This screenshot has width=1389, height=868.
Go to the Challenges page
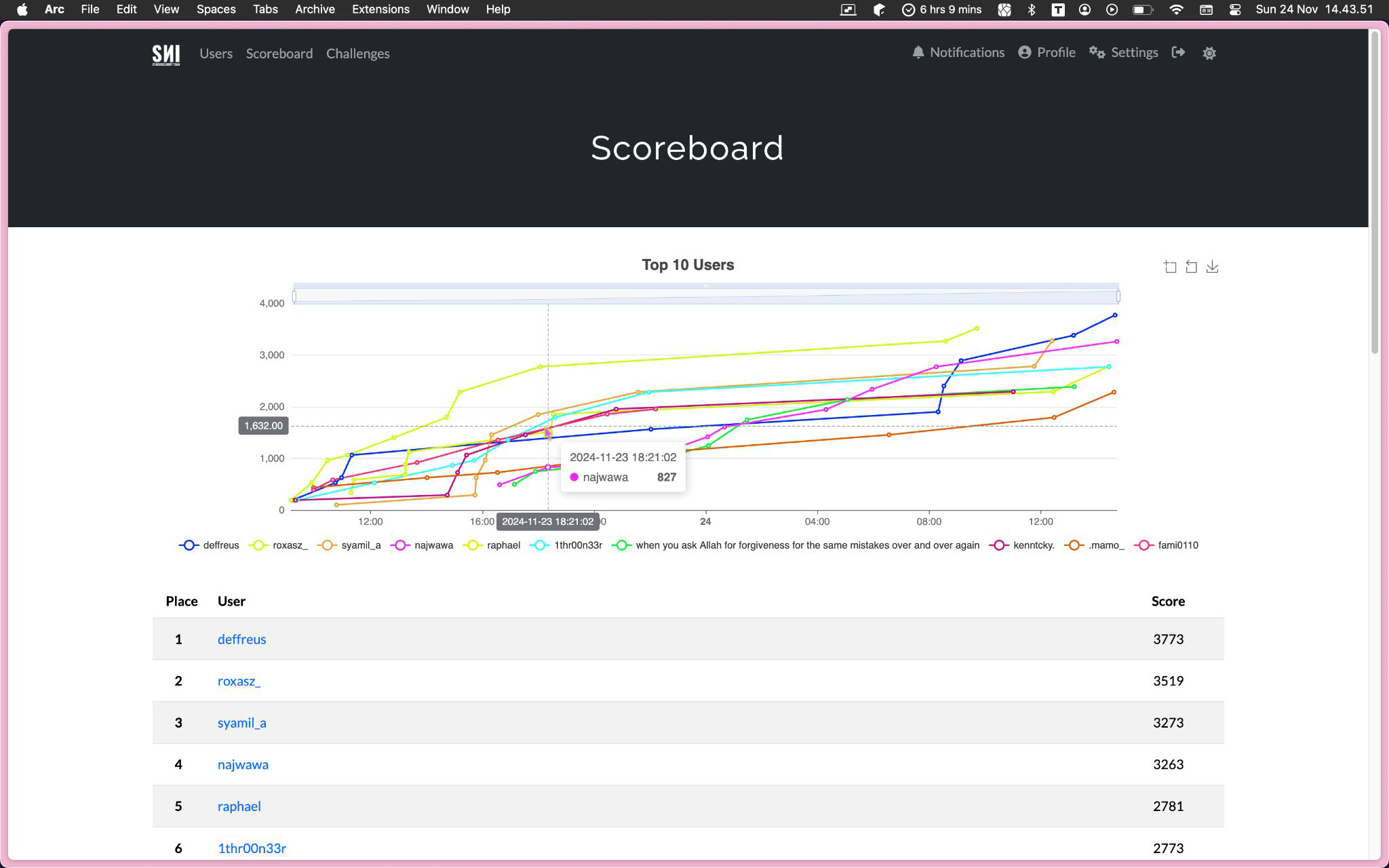point(357,54)
